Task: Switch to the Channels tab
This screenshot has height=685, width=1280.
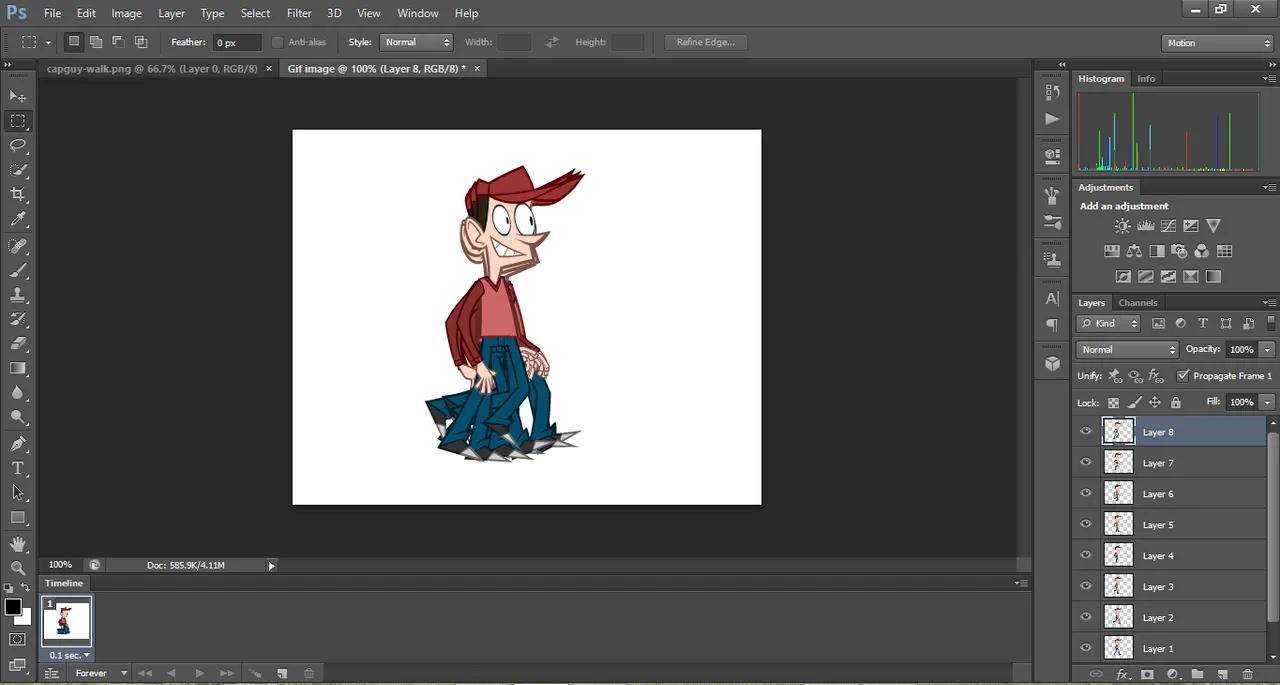Action: point(1137,303)
